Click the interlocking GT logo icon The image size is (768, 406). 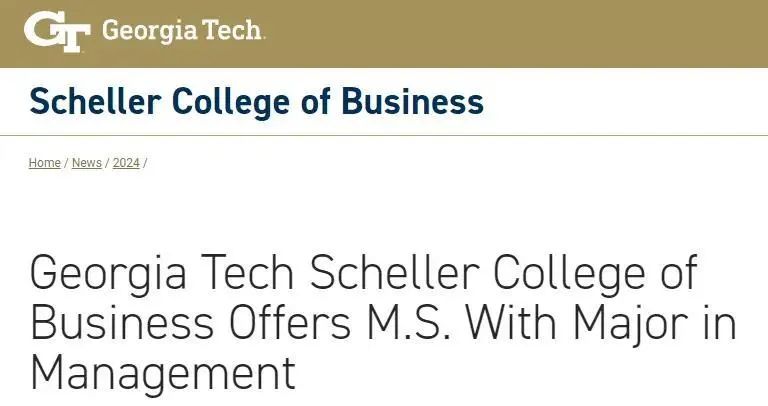point(56,32)
